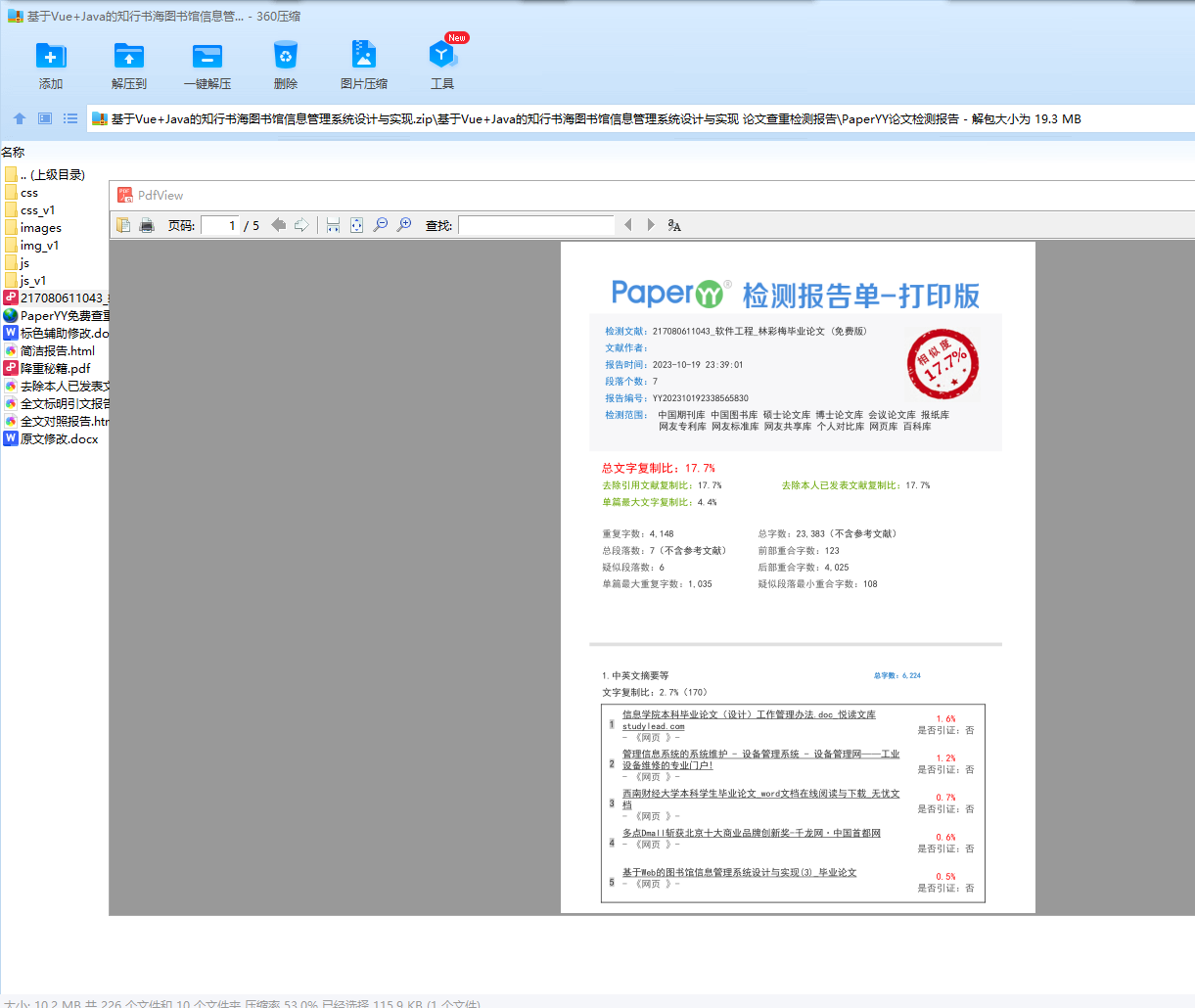
Task: Click the PdfView window title icon
Action: pyautogui.click(x=125, y=195)
